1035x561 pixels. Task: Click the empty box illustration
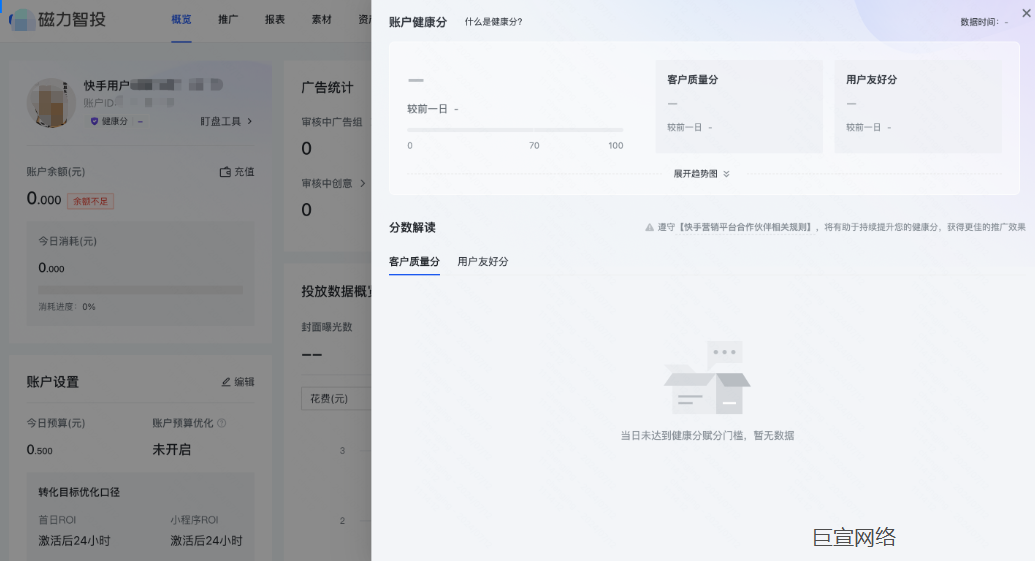707,378
